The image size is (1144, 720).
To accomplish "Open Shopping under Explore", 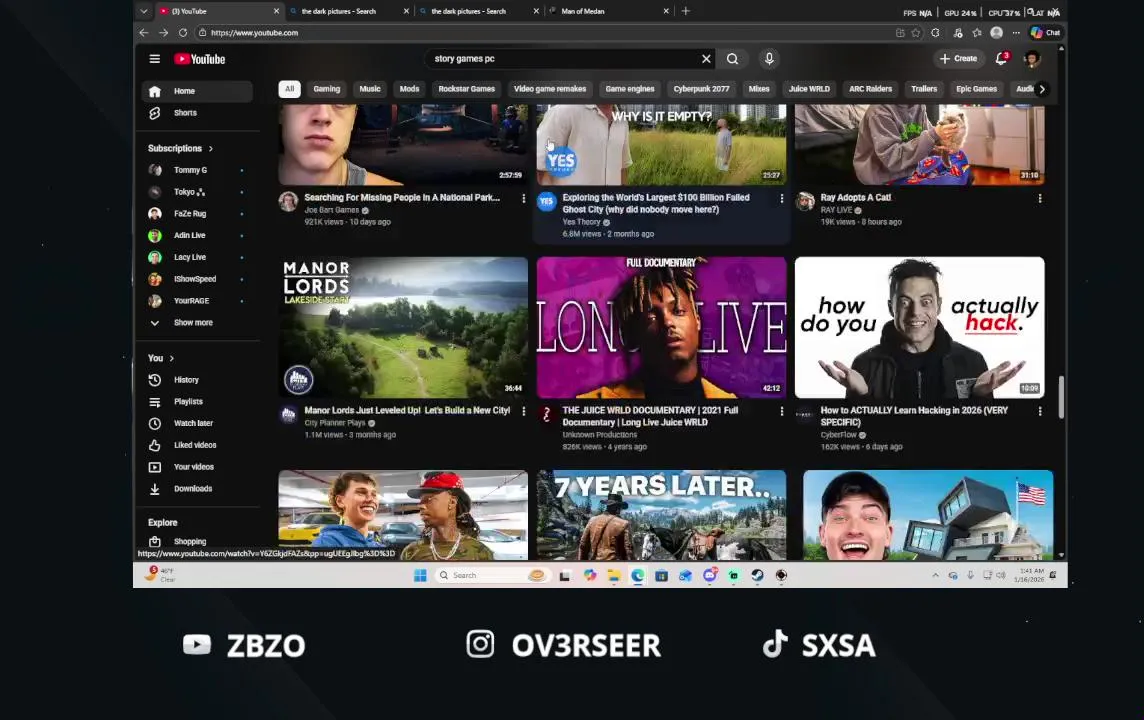I will [x=197, y=541].
